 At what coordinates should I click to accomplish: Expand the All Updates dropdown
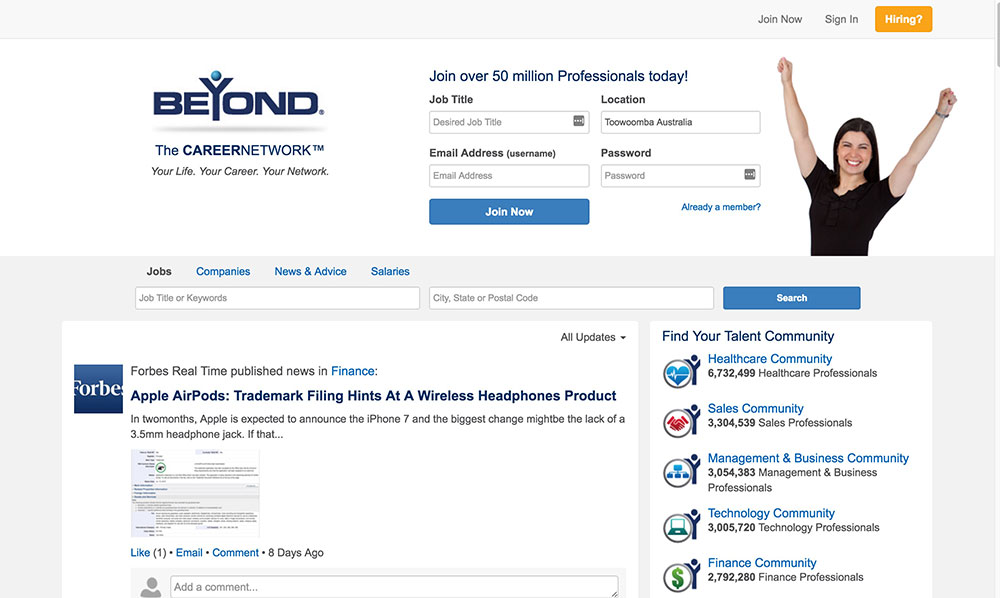pos(592,337)
